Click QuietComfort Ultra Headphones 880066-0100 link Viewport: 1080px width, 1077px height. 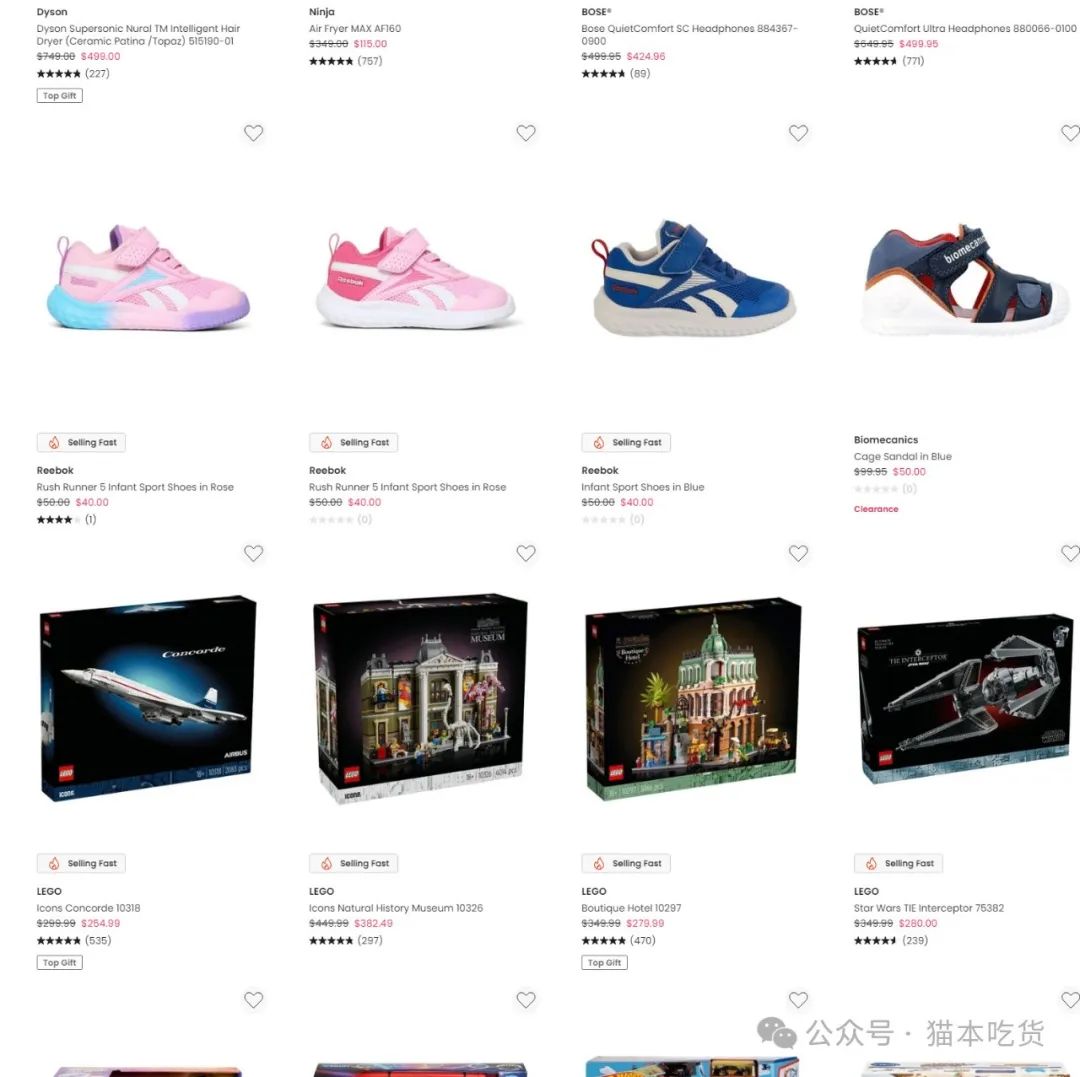[x=965, y=28]
